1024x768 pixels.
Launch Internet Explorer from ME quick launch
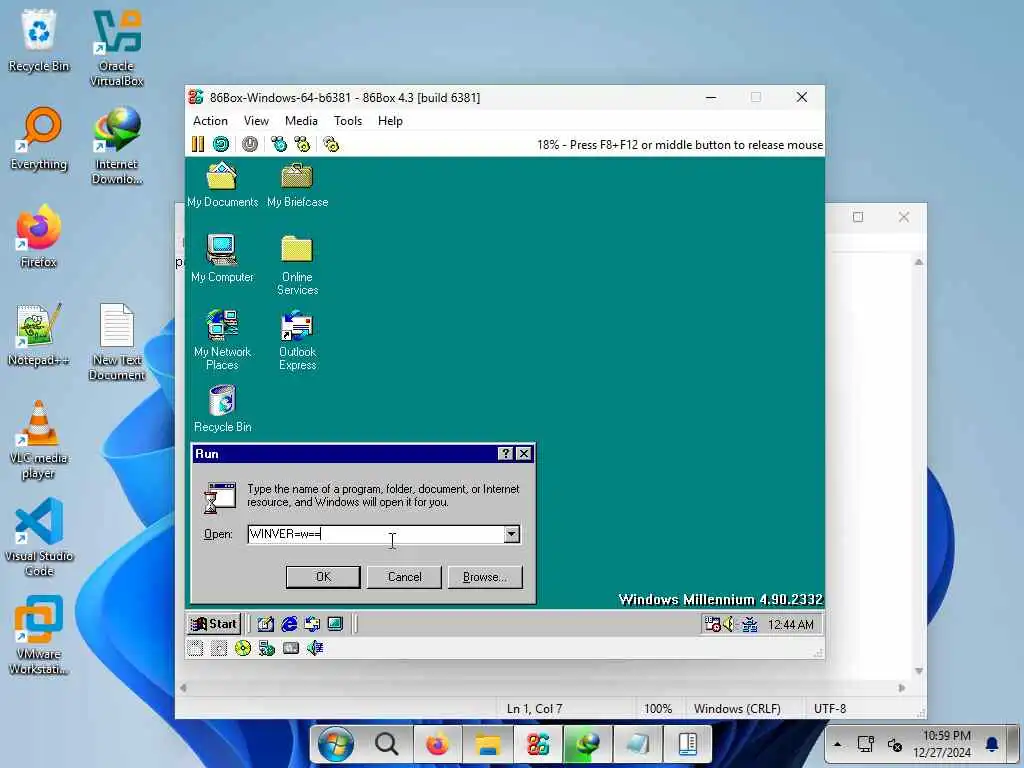coord(289,624)
